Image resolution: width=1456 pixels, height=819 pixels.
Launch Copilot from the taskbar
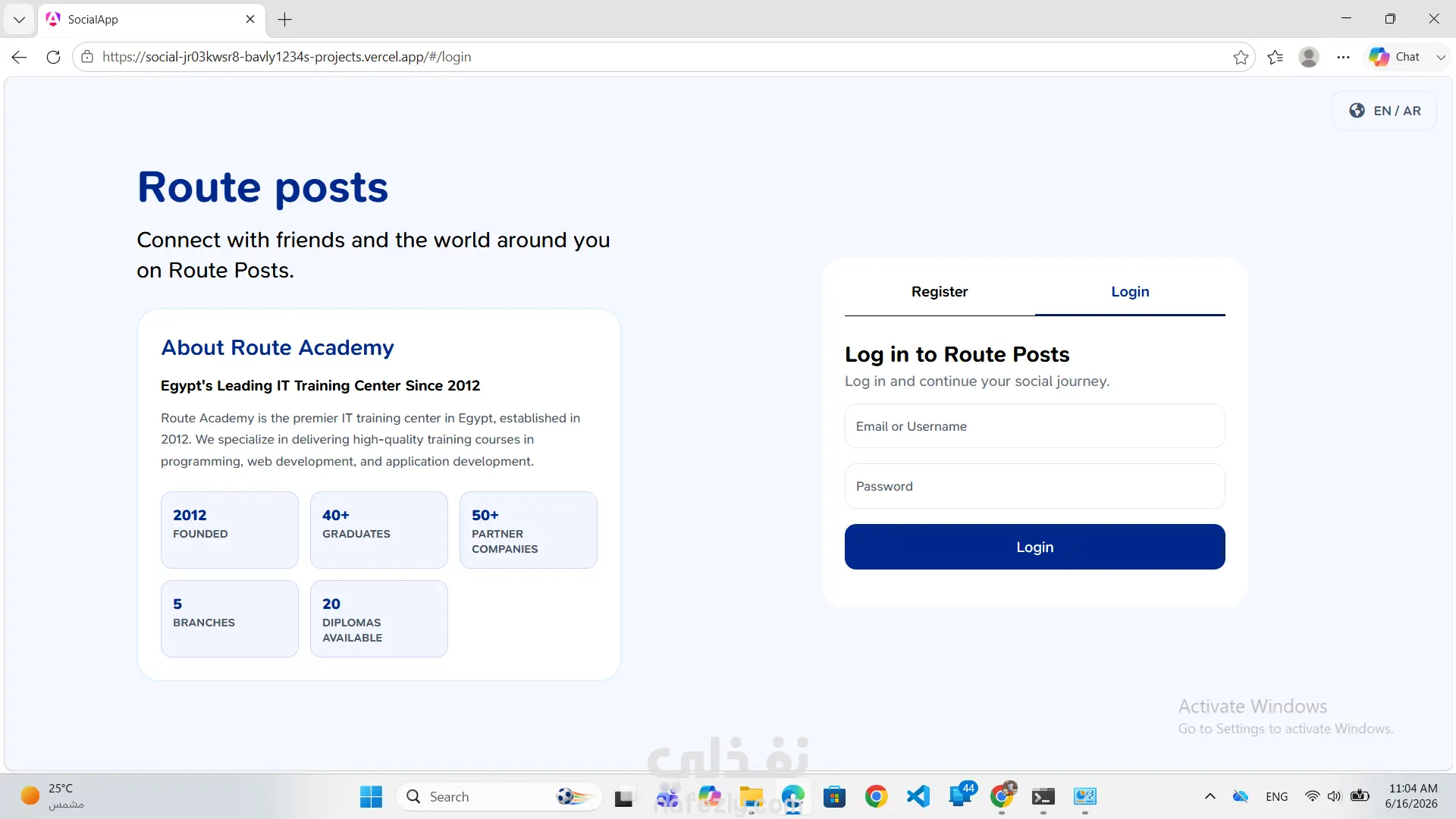point(710,796)
